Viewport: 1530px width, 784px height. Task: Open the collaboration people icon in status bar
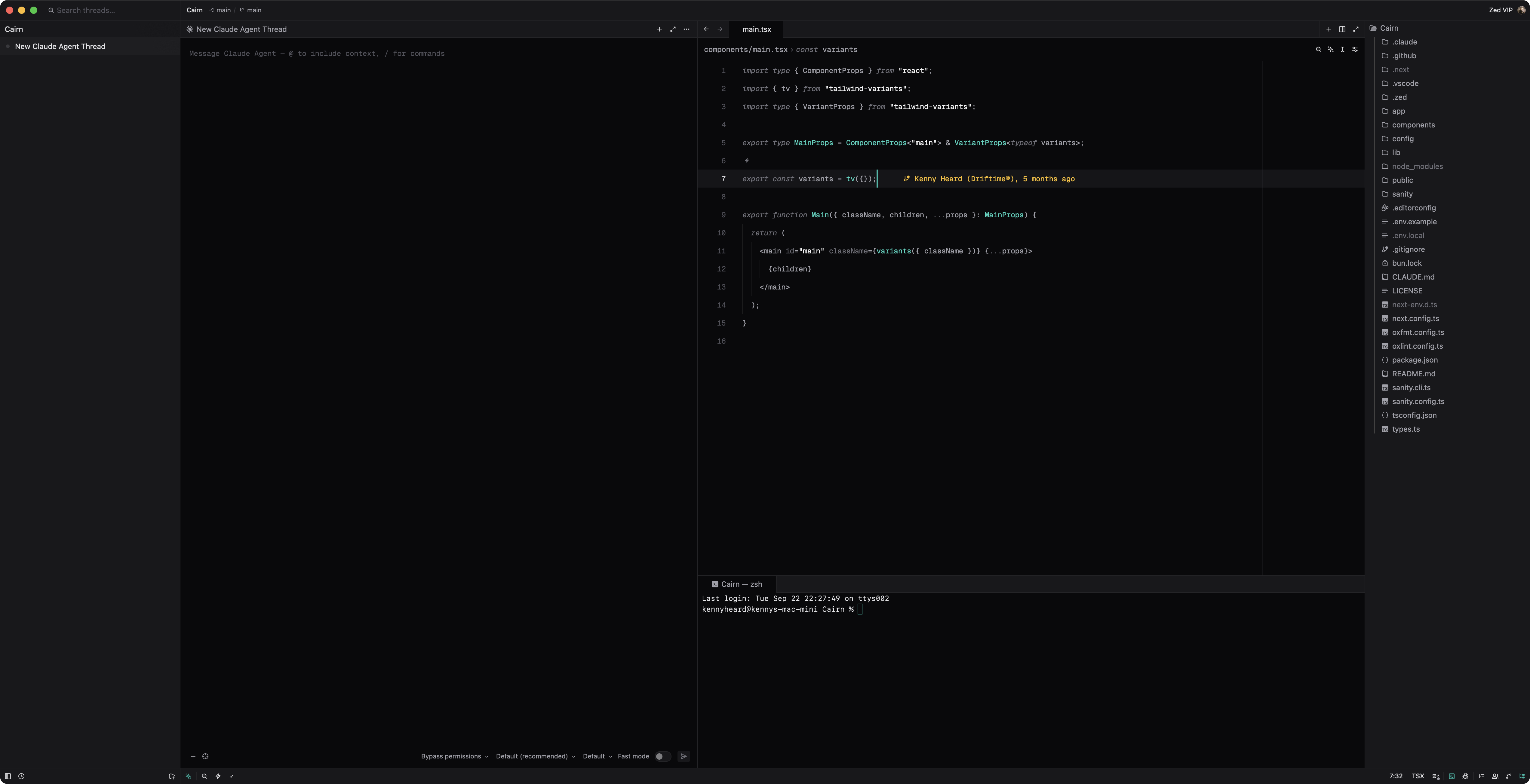click(x=1495, y=776)
